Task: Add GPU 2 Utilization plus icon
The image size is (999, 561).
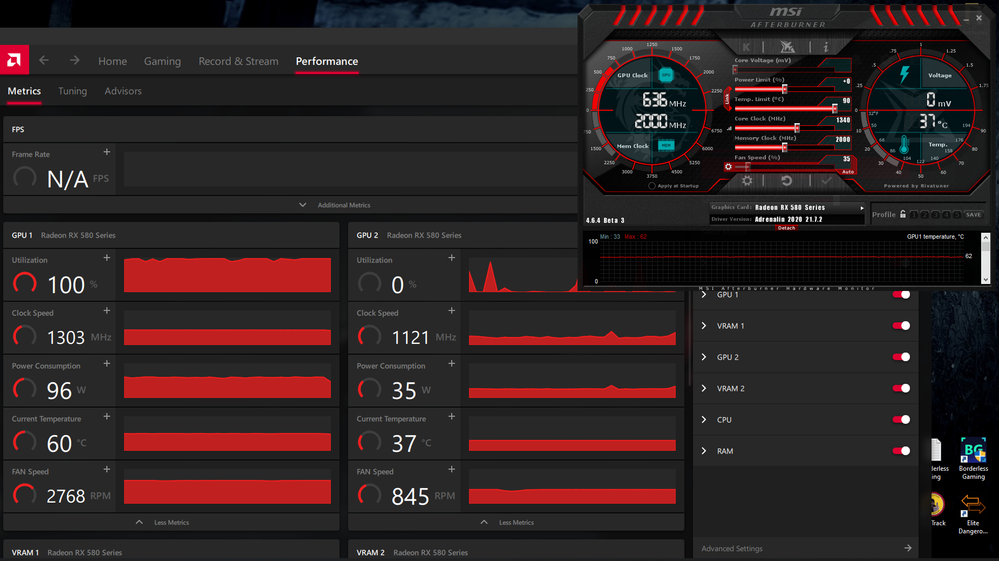Action: coord(452,258)
